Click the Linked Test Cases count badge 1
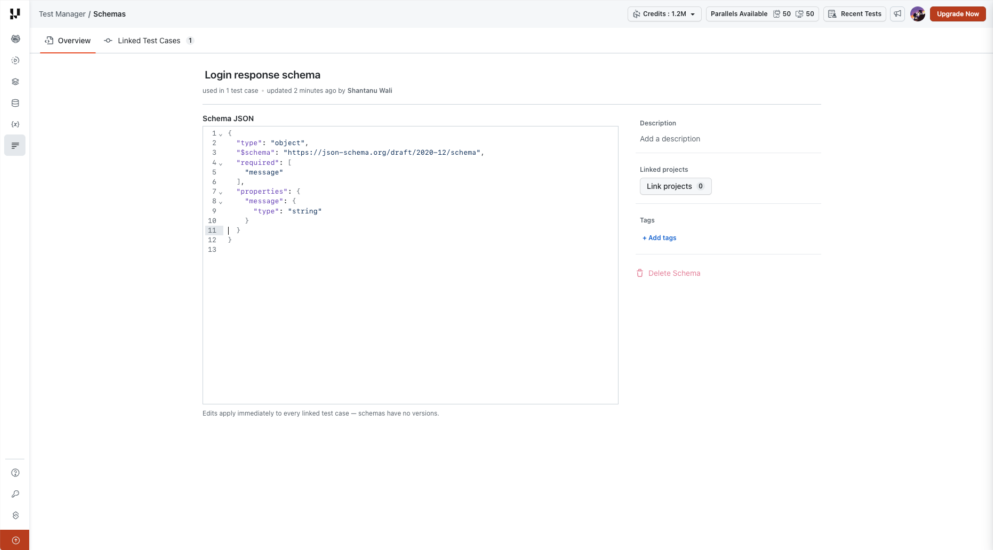Image resolution: width=993 pixels, height=550 pixels. tap(190, 41)
